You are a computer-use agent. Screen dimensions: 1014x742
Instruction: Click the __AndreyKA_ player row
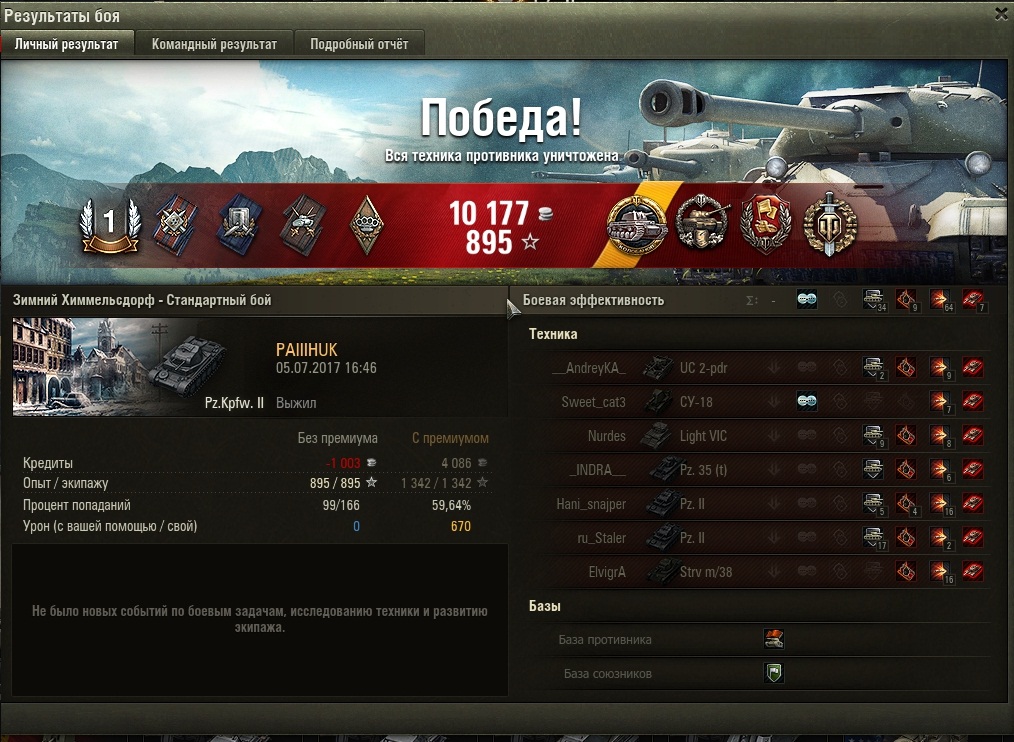(x=766, y=367)
